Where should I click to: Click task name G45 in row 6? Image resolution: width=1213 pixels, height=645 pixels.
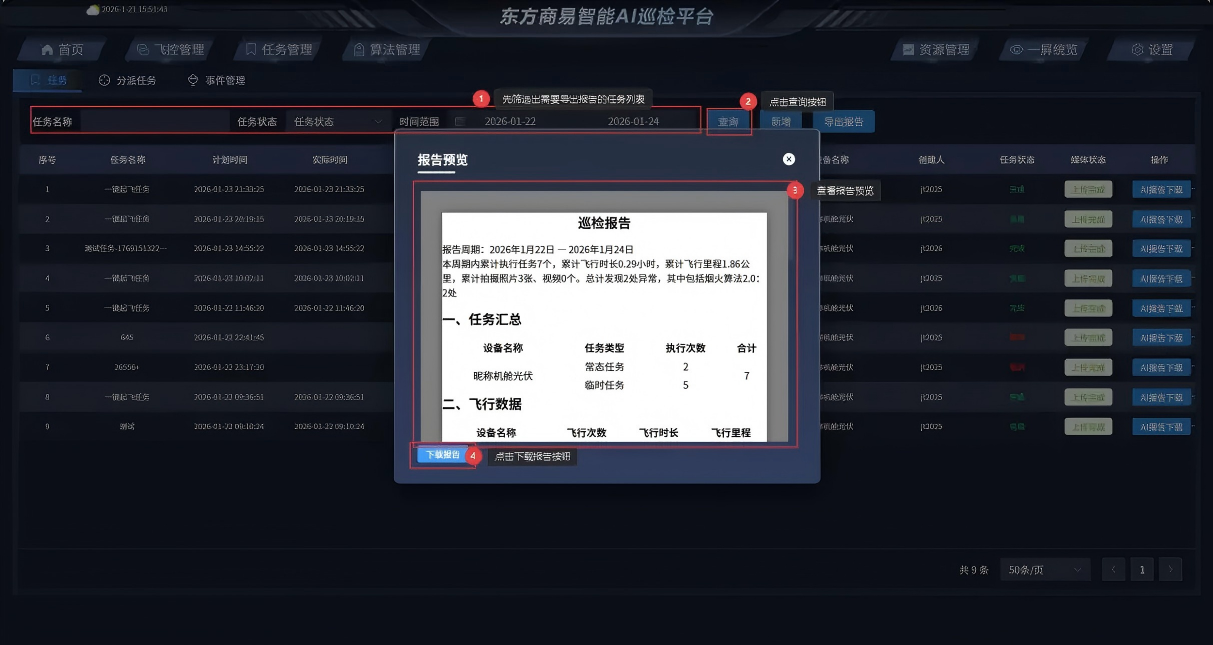[x=127, y=338]
